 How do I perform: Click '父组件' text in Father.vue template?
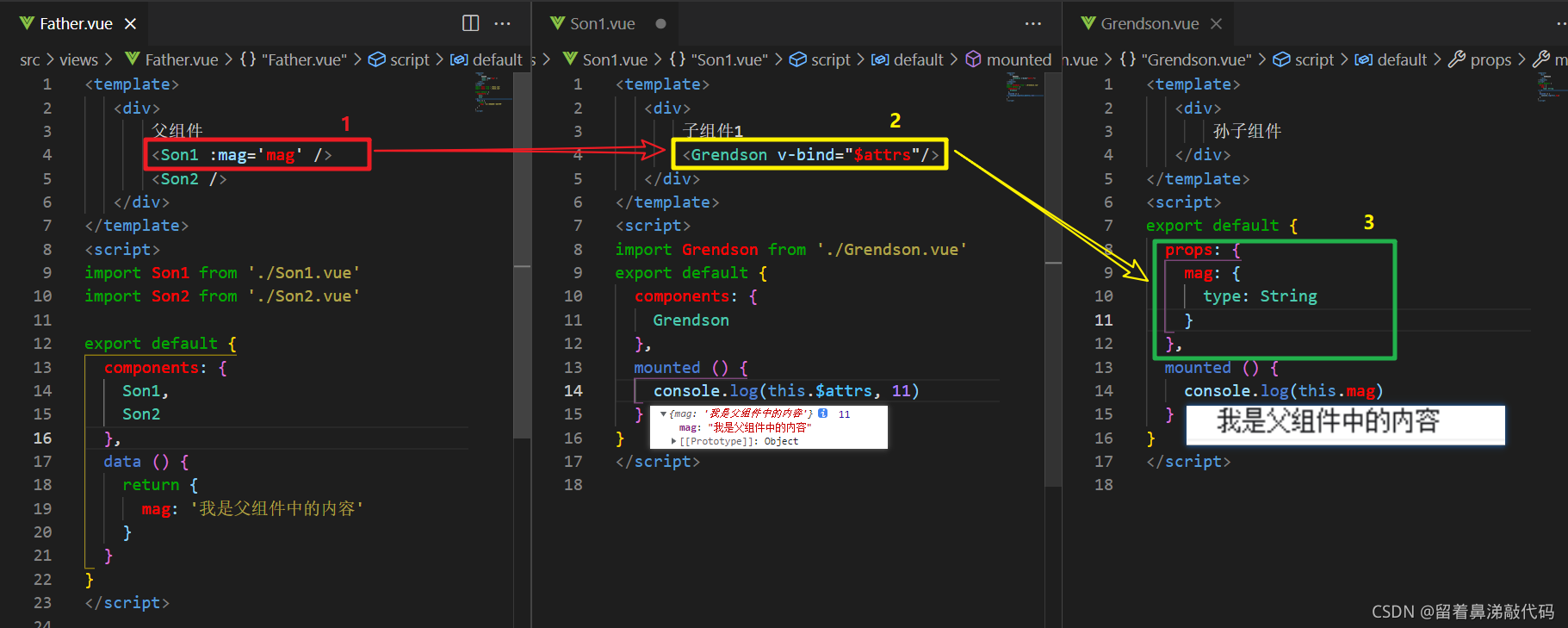click(x=177, y=130)
